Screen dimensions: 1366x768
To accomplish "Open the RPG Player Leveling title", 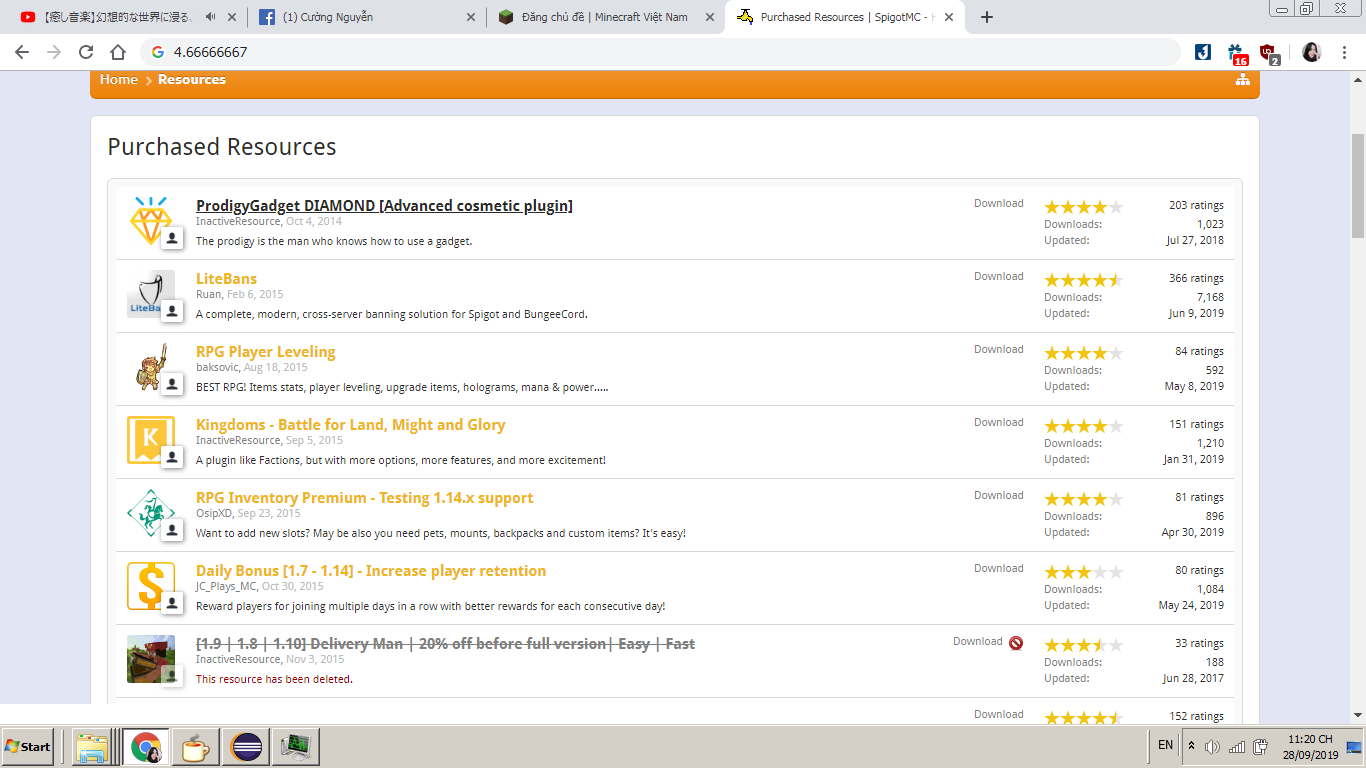I will click(266, 352).
